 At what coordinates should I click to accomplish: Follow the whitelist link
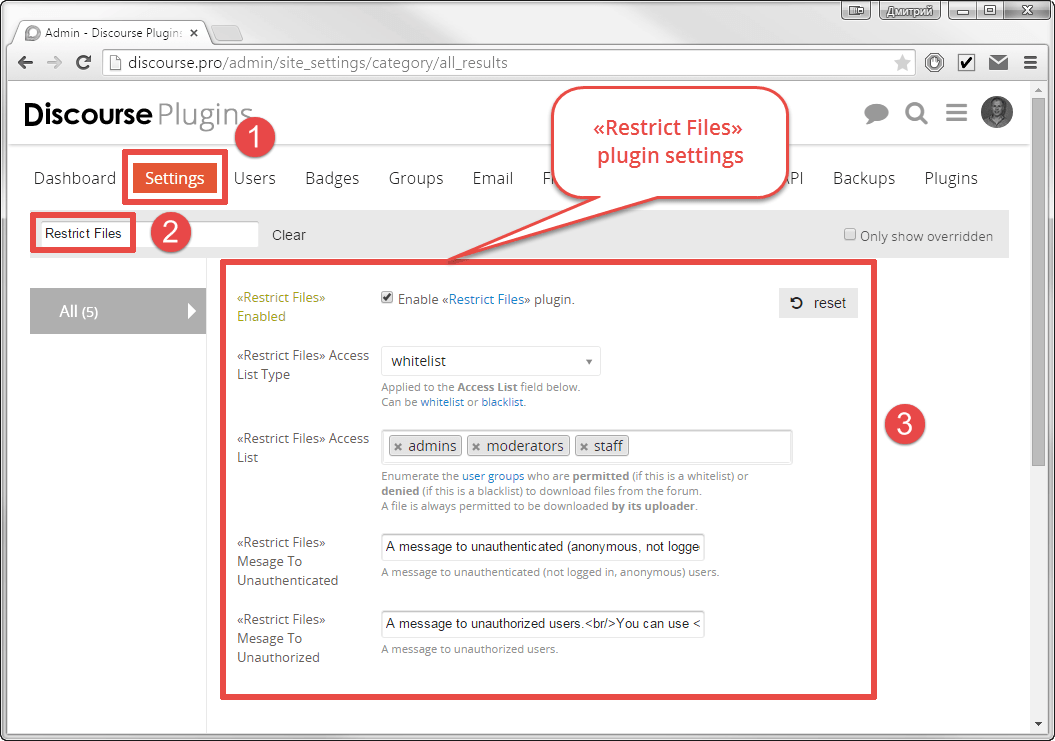(442, 402)
